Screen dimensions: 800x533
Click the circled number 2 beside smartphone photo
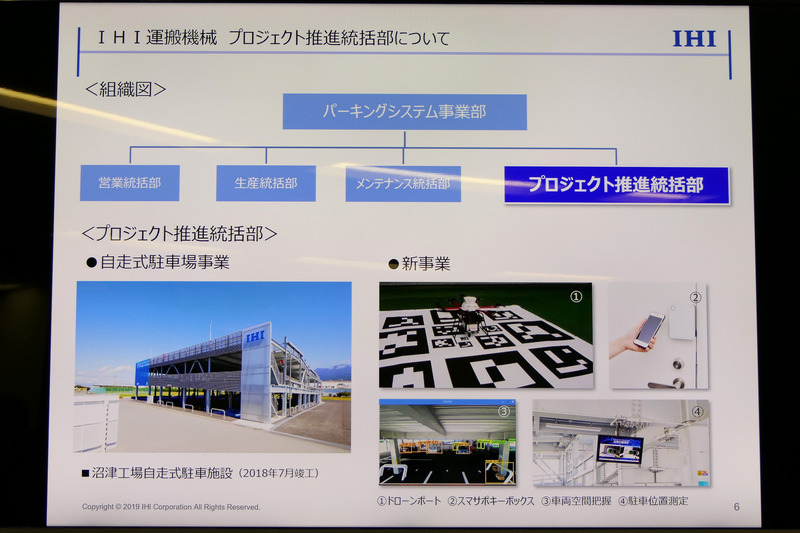[696, 296]
